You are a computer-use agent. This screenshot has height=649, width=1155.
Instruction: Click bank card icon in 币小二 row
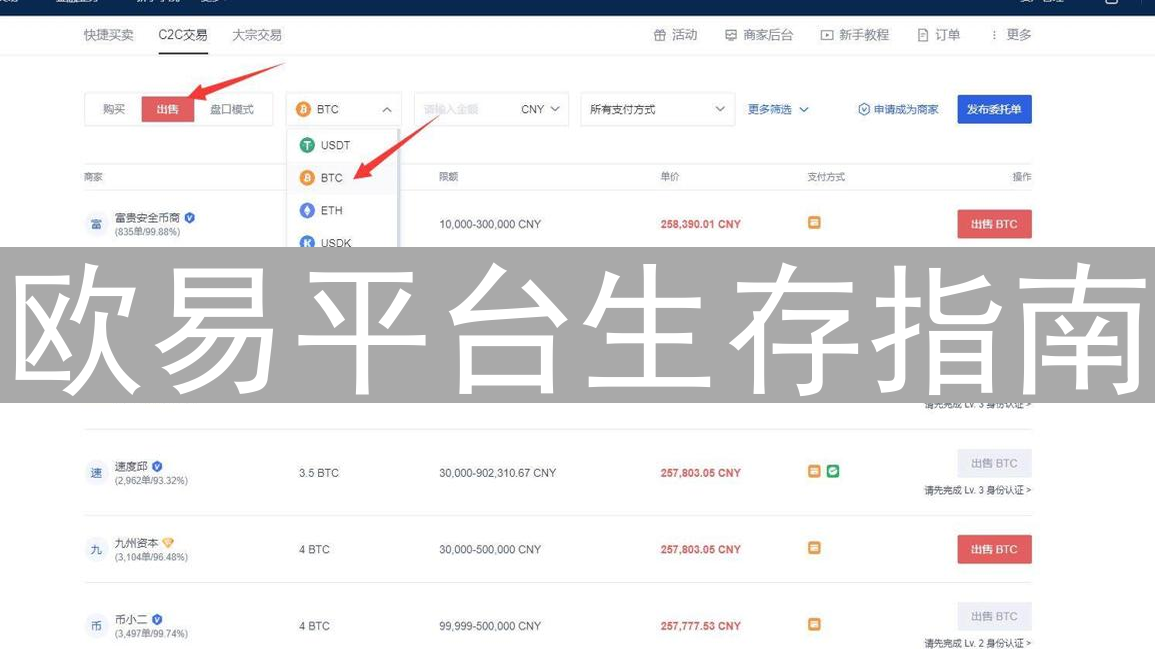pyautogui.click(x=814, y=624)
